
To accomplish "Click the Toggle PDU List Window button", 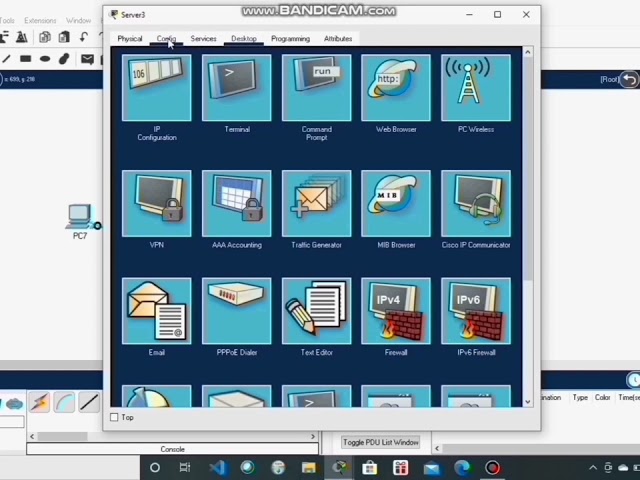I will (x=380, y=442).
